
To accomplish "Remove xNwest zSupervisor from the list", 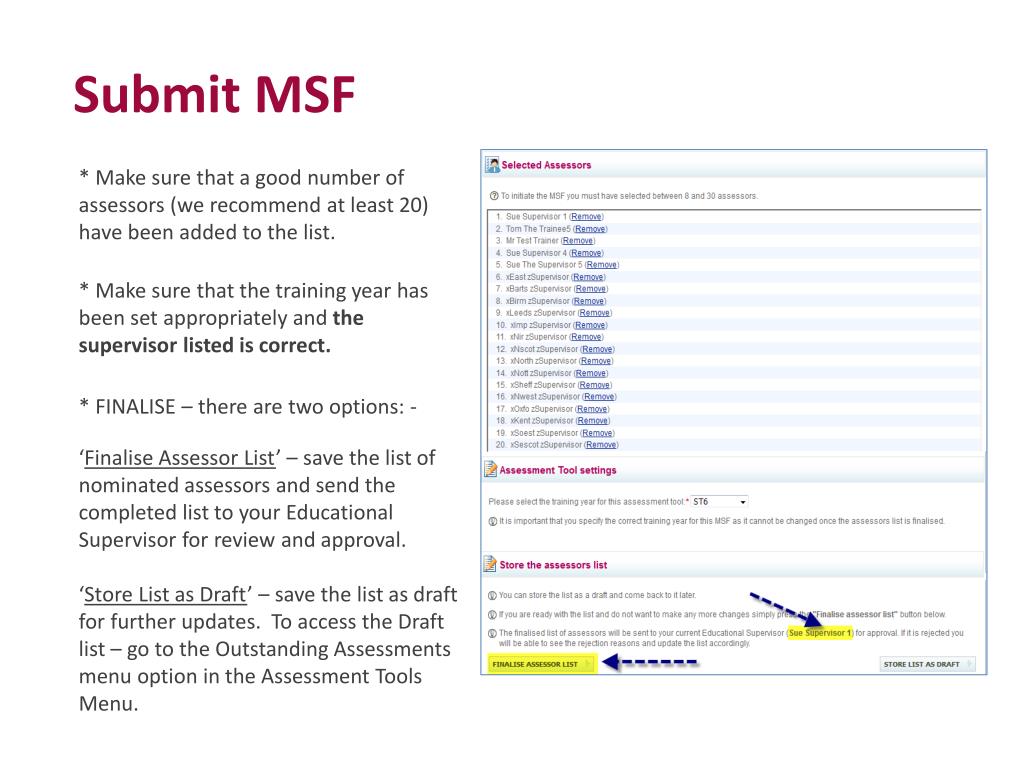I will coord(599,397).
